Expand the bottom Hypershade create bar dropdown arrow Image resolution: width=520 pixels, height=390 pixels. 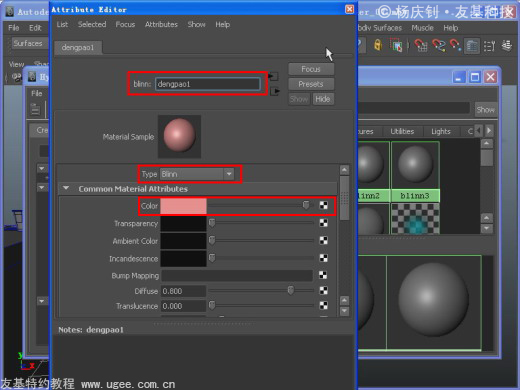pos(42,301)
